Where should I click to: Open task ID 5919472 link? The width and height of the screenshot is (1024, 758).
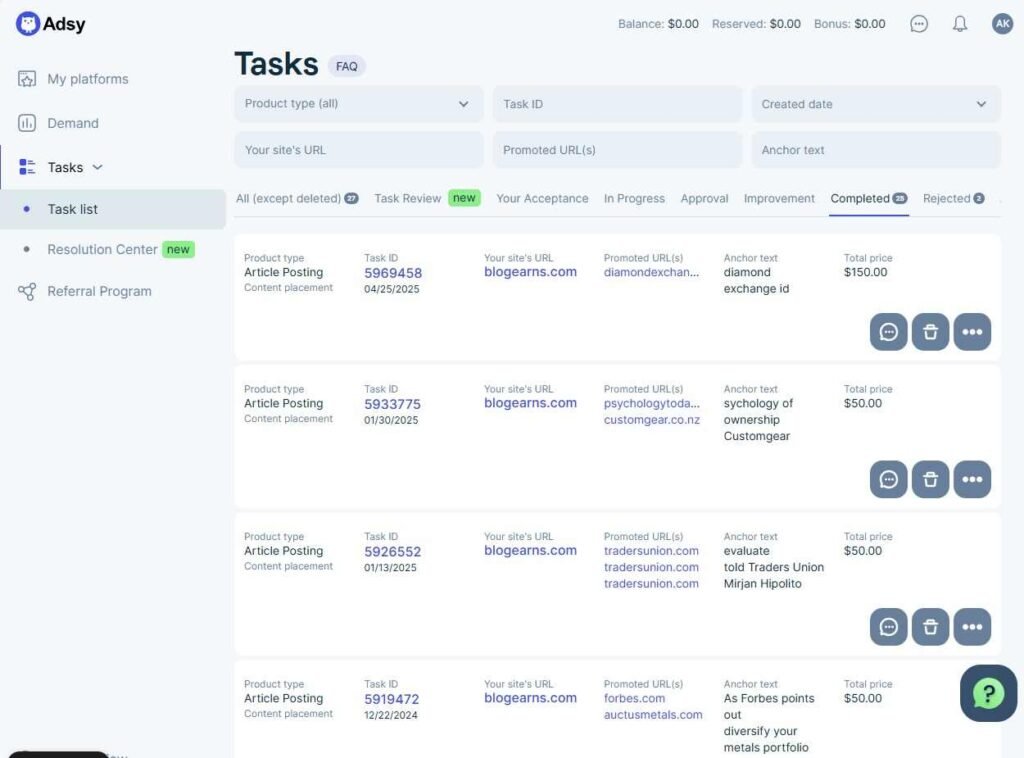click(391, 699)
